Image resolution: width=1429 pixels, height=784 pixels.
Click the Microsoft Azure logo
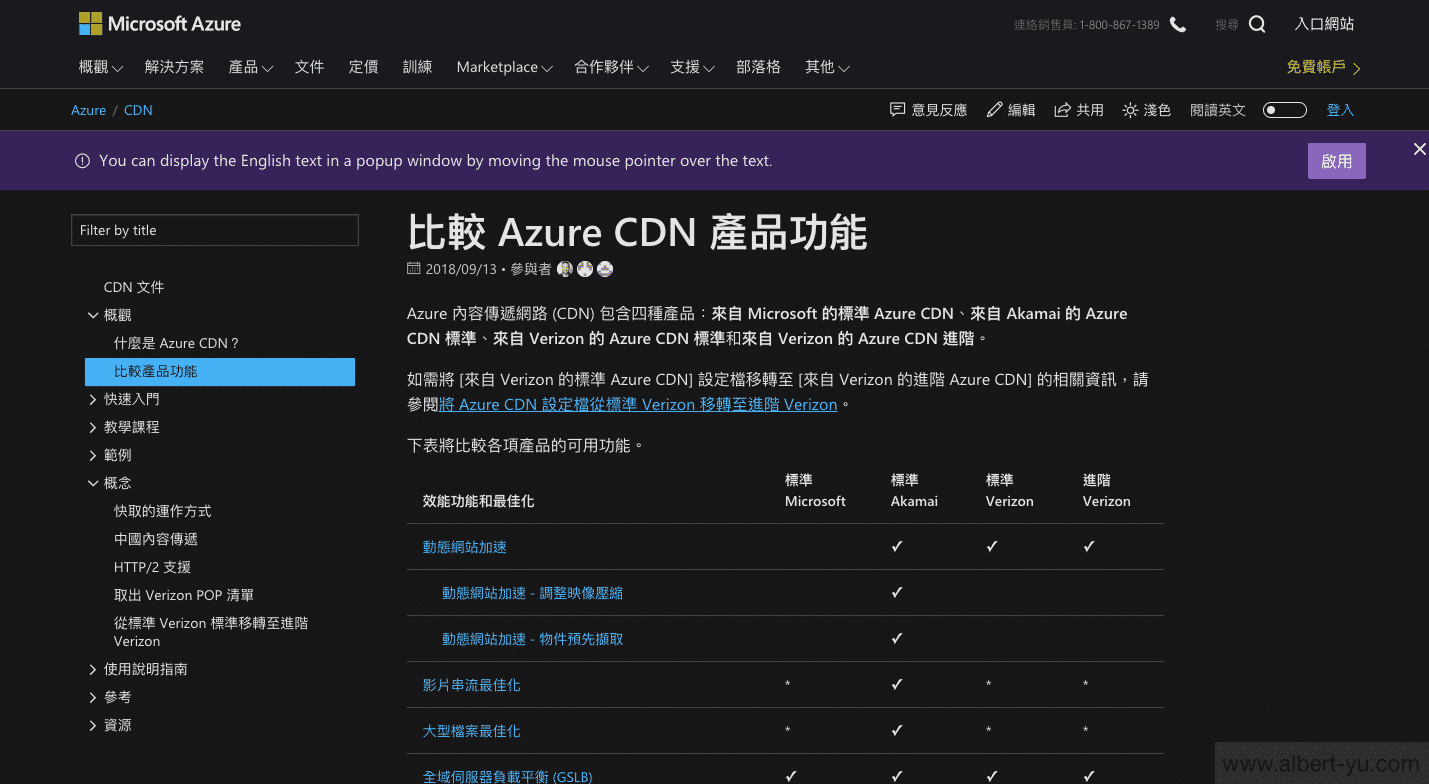tap(160, 24)
